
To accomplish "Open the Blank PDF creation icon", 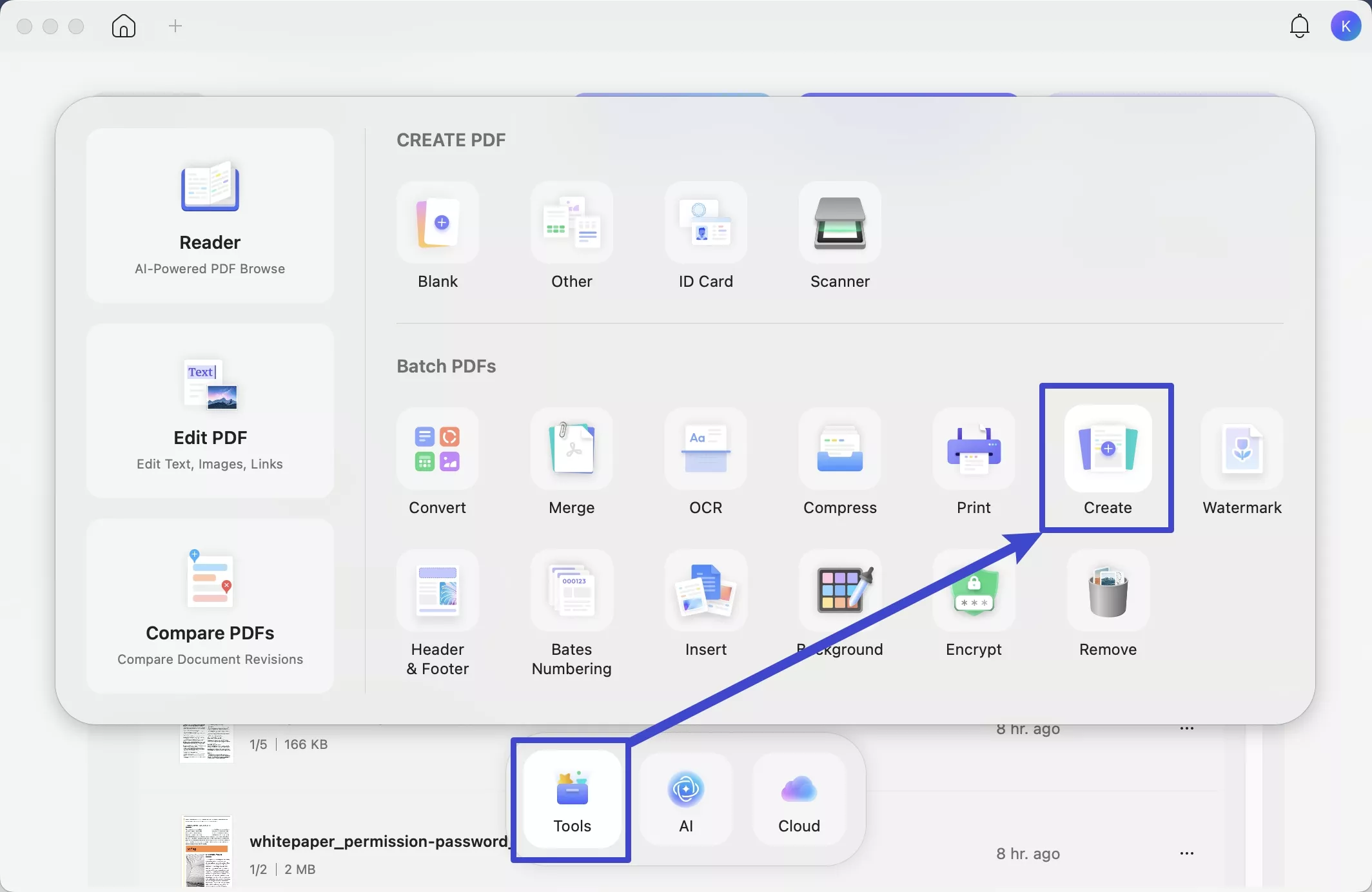I will pyautogui.click(x=437, y=223).
